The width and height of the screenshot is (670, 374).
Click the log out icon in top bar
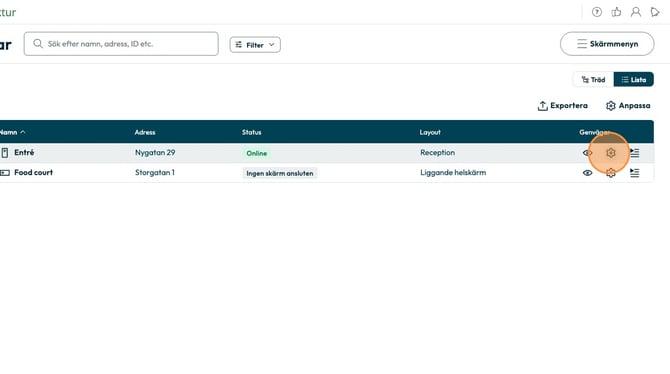point(655,12)
